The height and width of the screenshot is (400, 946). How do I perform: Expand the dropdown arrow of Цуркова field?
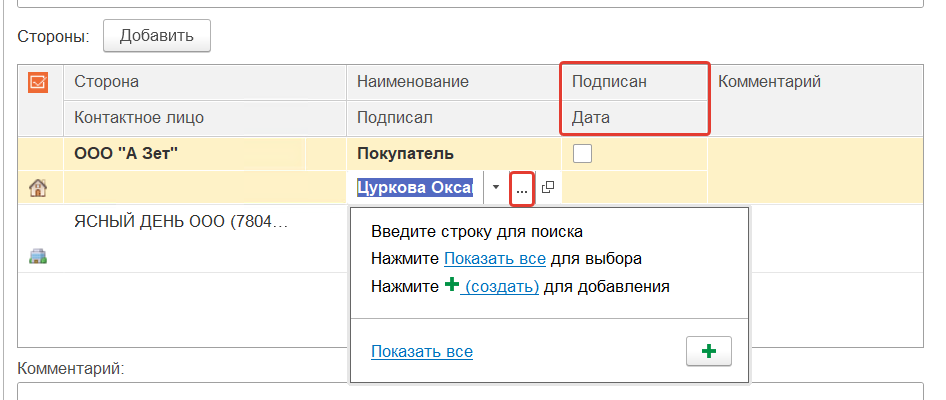pyautogui.click(x=497, y=187)
